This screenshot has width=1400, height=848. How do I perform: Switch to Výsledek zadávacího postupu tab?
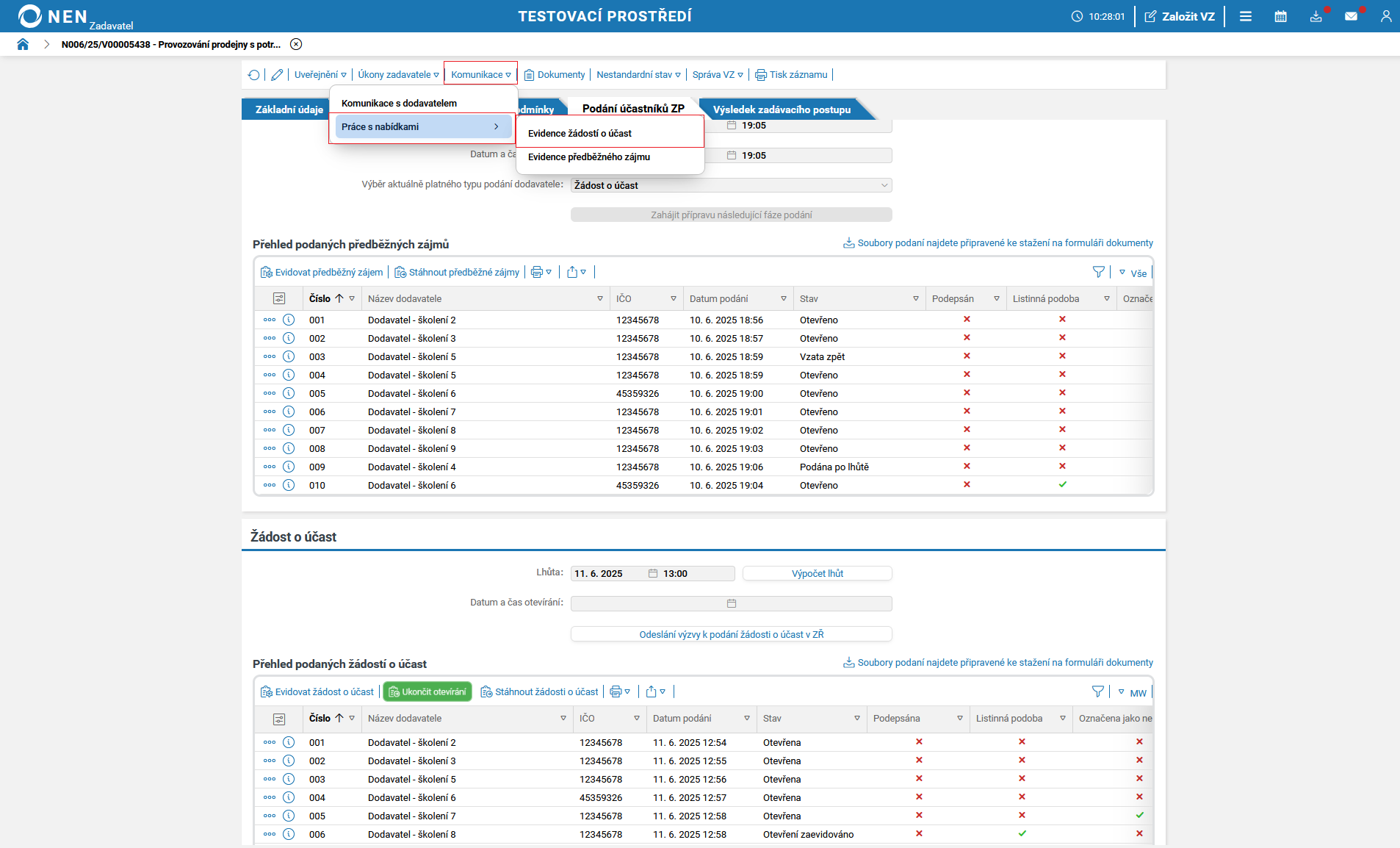pyautogui.click(x=782, y=109)
